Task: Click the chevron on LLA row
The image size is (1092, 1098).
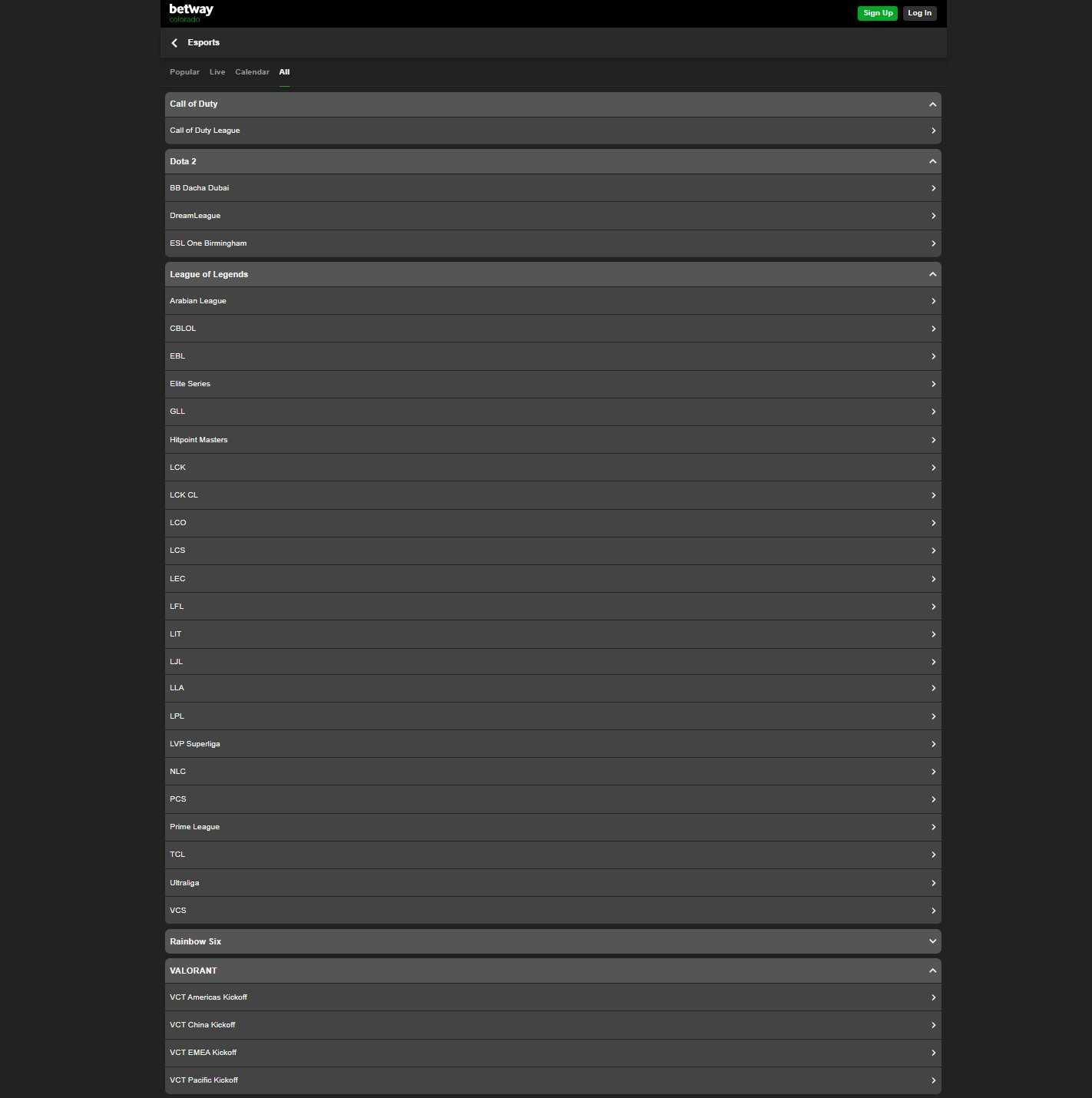Action: (x=933, y=688)
